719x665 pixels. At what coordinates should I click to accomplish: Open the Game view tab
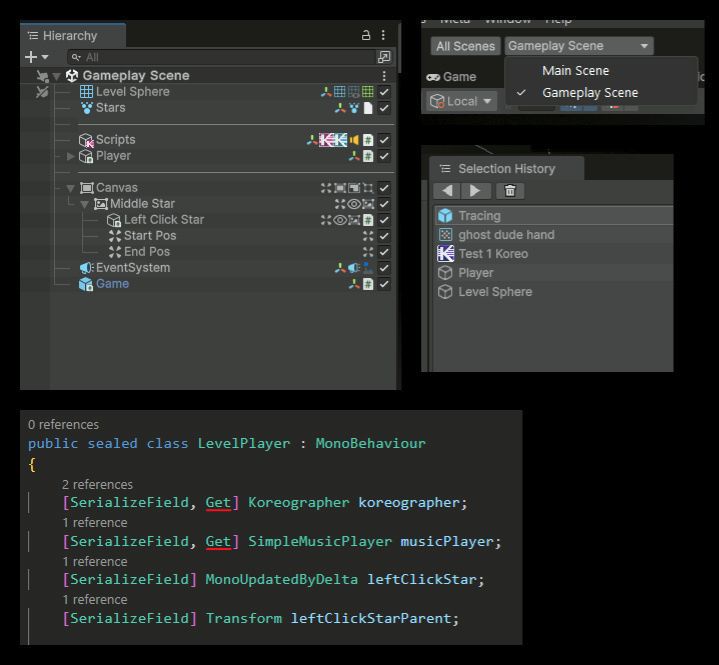452,77
